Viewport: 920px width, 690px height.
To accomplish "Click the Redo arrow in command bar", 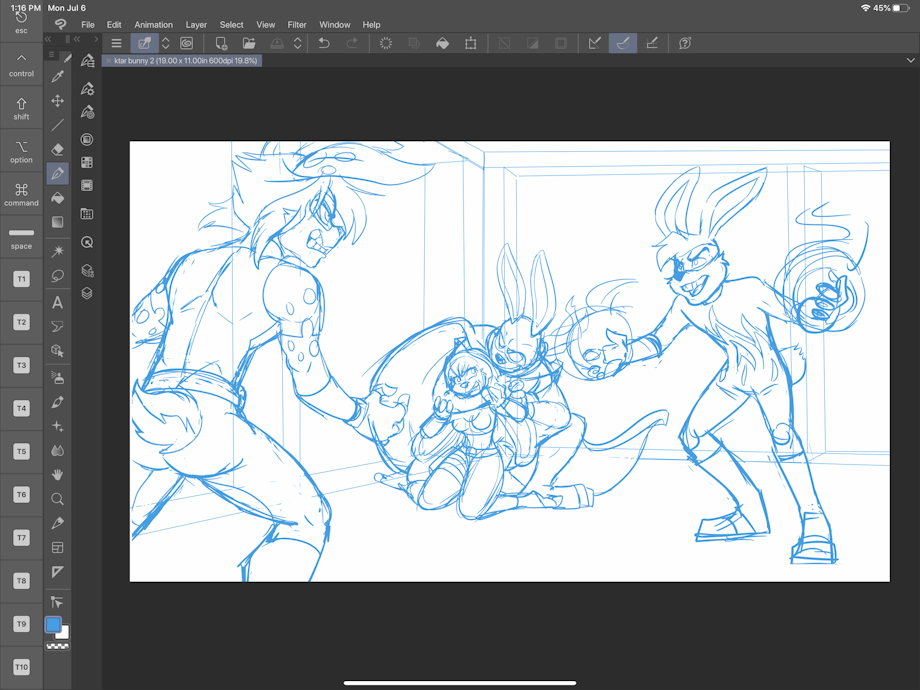I will click(352, 43).
